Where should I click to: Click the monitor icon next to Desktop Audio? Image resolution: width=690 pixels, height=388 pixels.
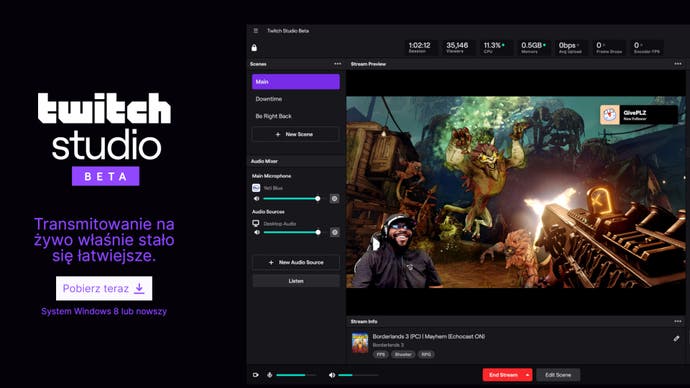pos(256,223)
